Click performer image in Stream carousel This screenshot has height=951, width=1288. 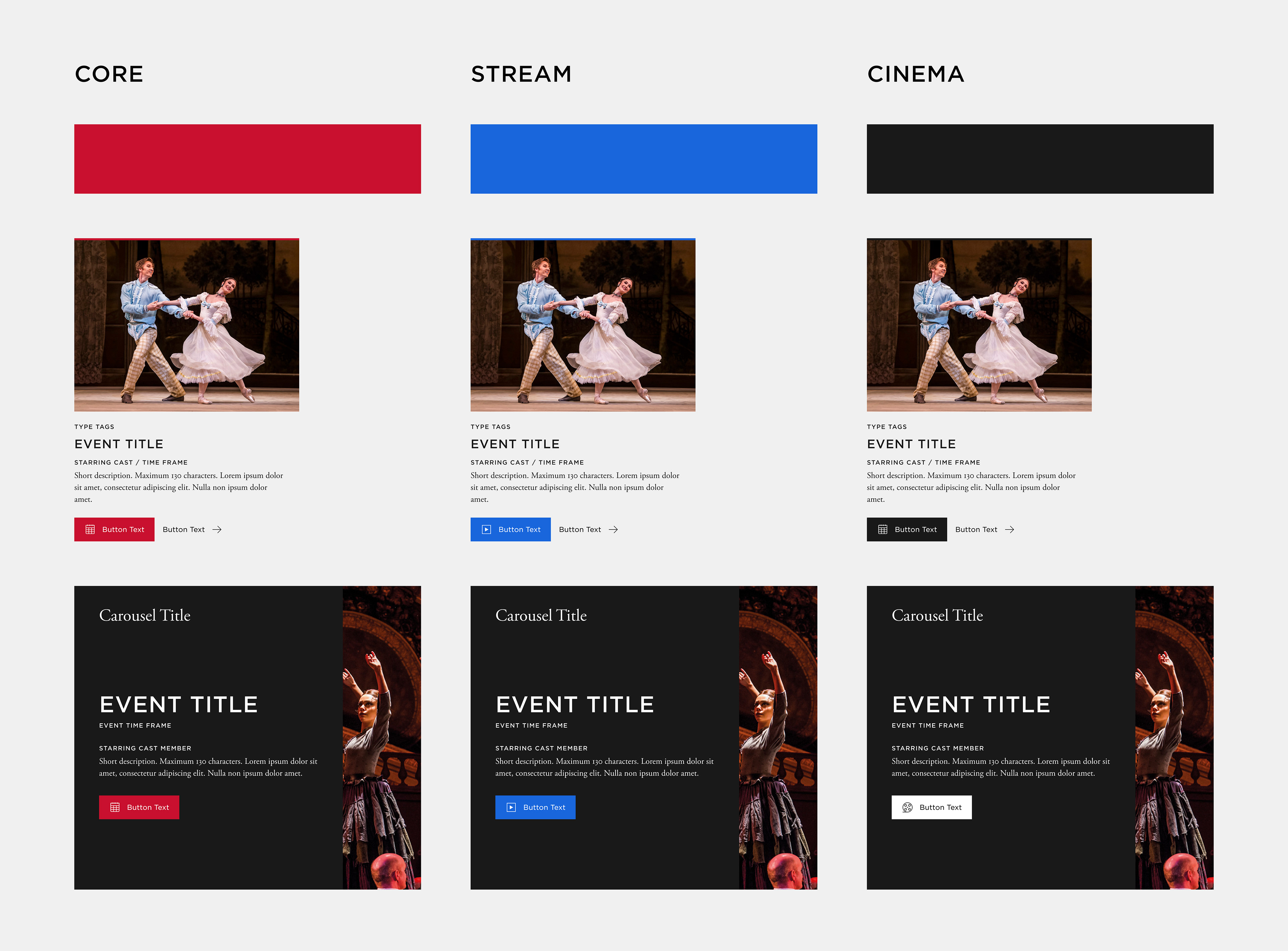click(778, 737)
